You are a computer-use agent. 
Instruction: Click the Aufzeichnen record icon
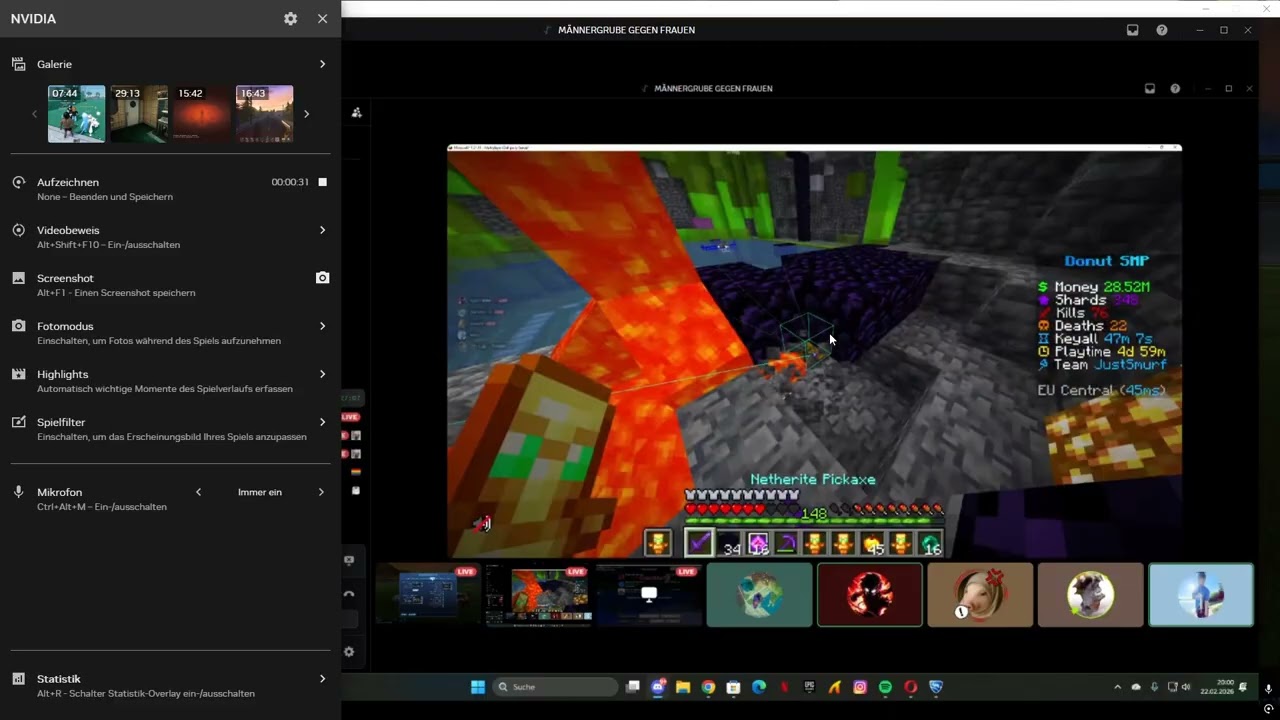pos(18,182)
